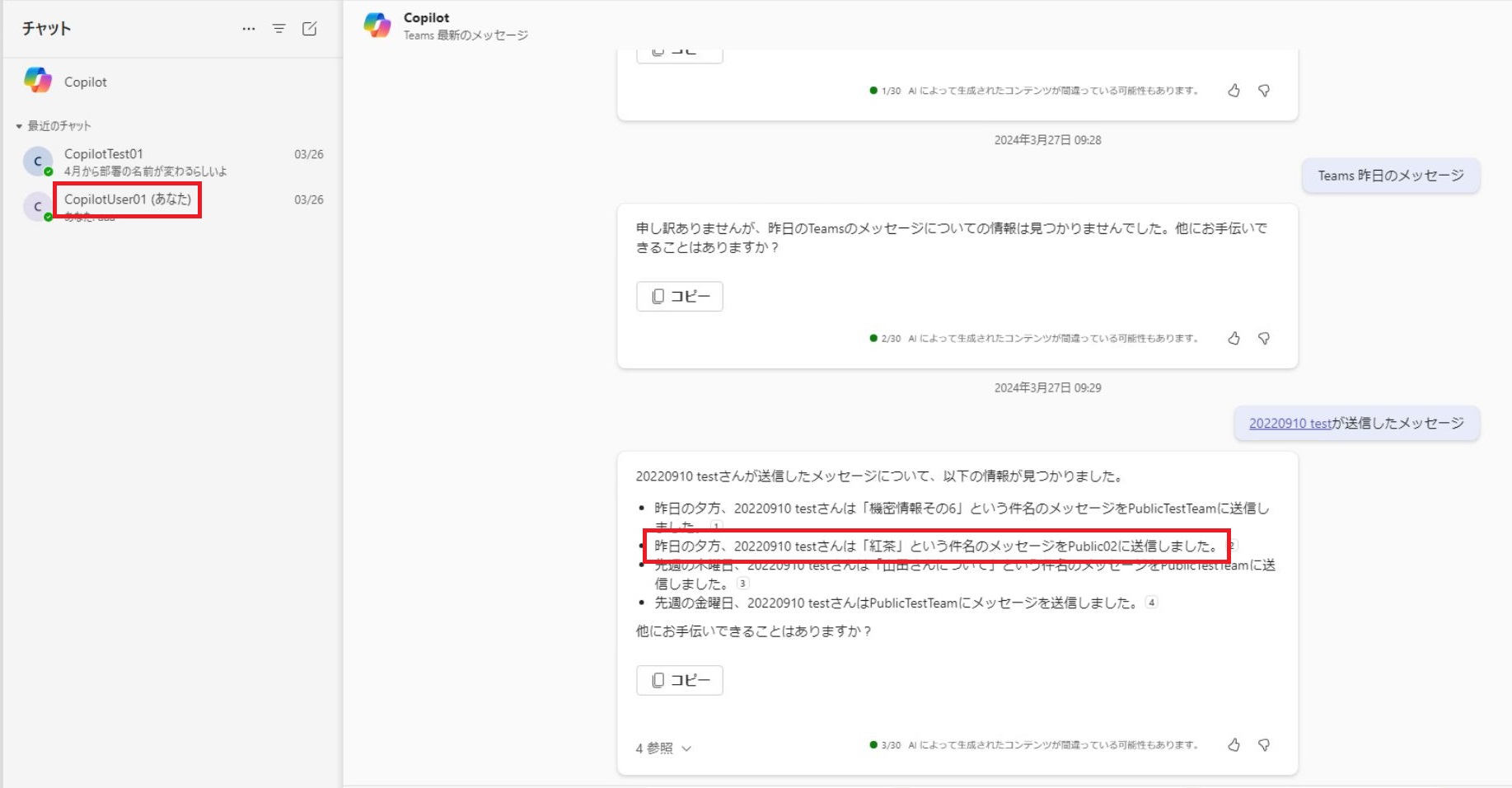Like the 1/30 response with thumbs up

[x=1233, y=91]
